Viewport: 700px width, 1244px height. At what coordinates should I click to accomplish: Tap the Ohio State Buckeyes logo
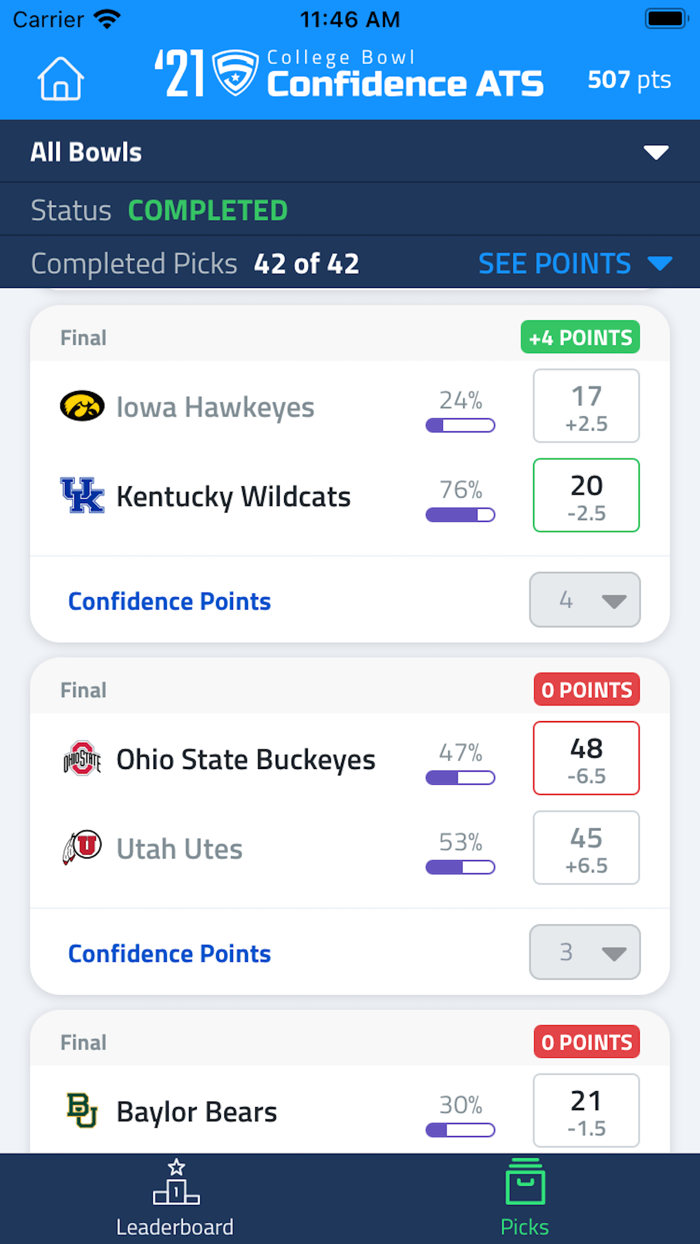click(x=82, y=759)
